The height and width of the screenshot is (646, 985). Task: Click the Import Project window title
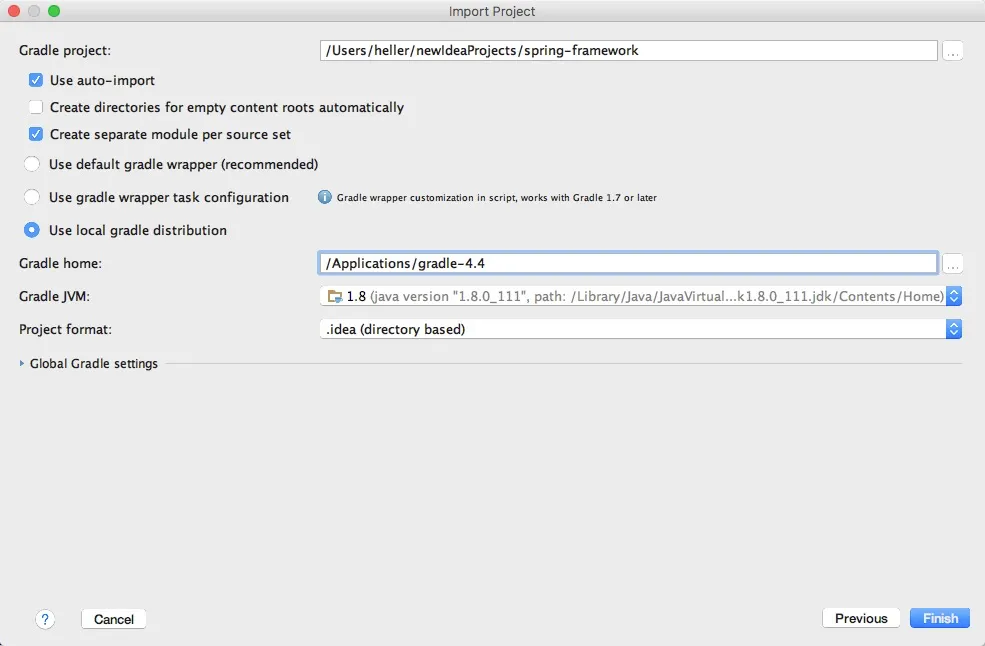492,11
